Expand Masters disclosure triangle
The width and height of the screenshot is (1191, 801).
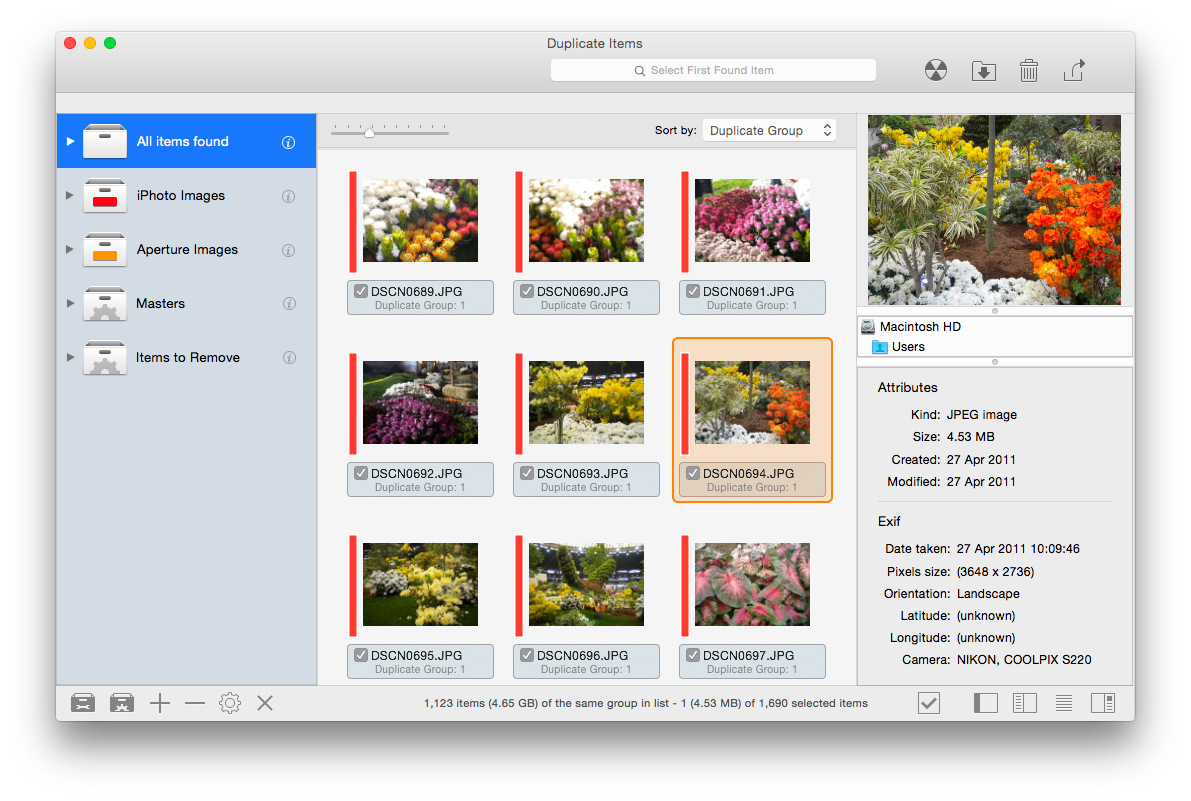pos(70,303)
